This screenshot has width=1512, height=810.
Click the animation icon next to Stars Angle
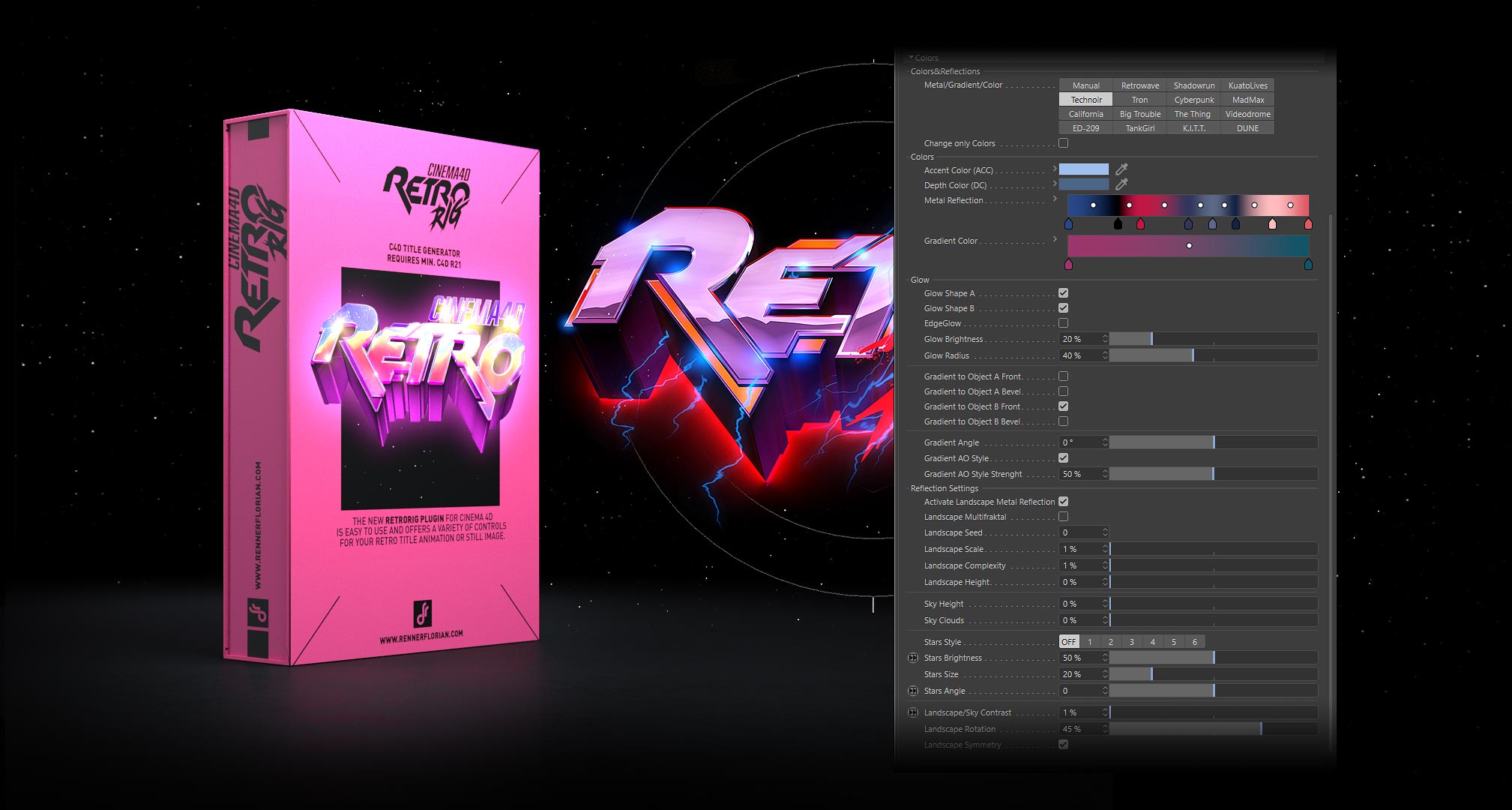coord(913,690)
